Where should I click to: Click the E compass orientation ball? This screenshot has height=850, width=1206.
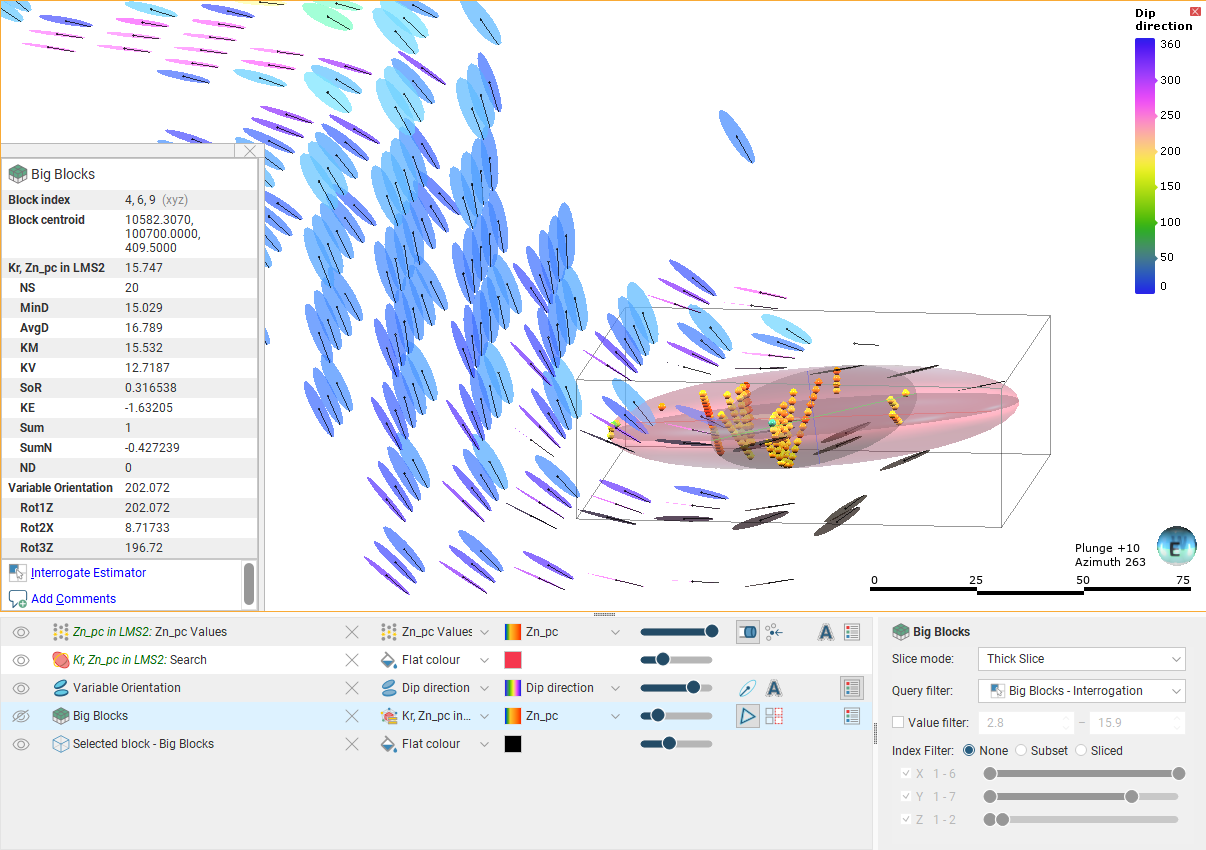coord(1176,546)
